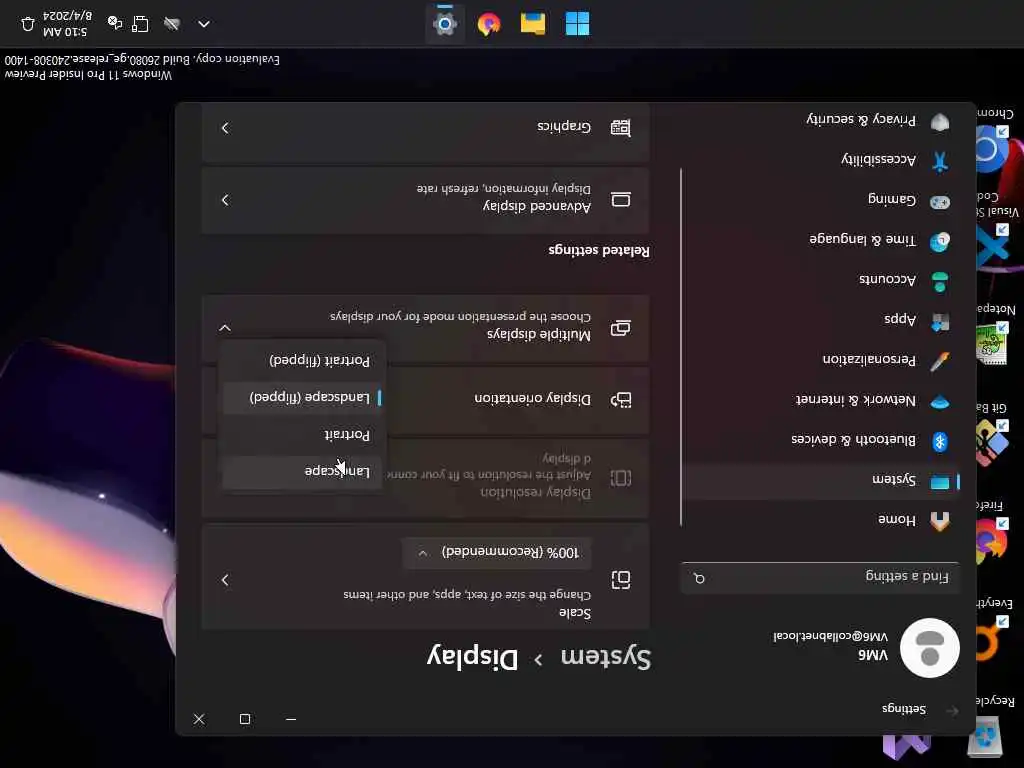Focus the Find a setting search box
Screen dimensions: 1024x768
(820, 577)
